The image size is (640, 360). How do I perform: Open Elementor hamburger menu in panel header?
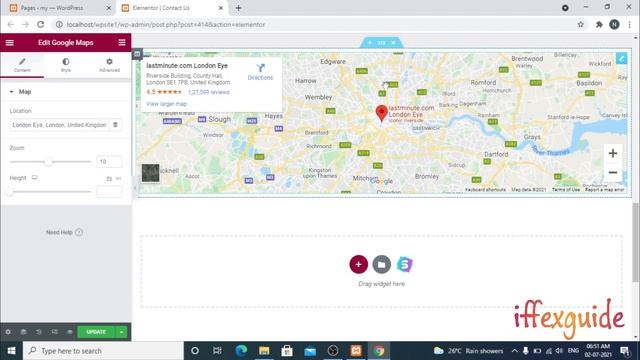coord(10,42)
